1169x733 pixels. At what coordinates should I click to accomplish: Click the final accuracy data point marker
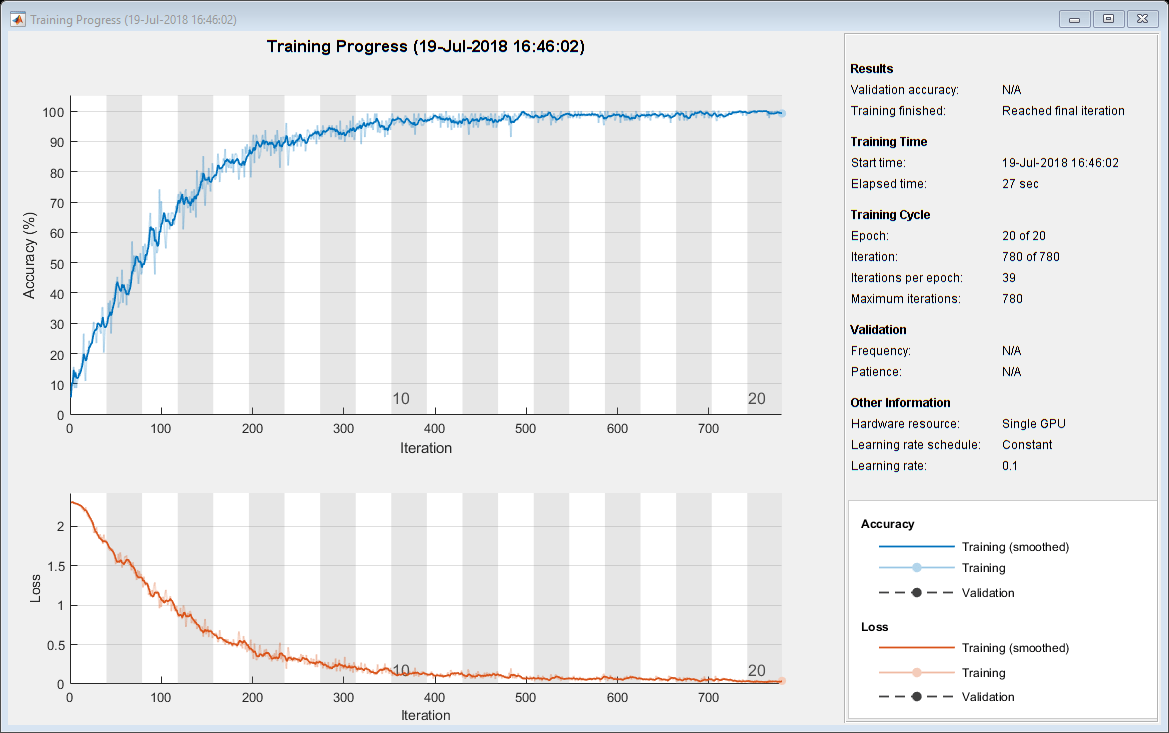(781, 113)
